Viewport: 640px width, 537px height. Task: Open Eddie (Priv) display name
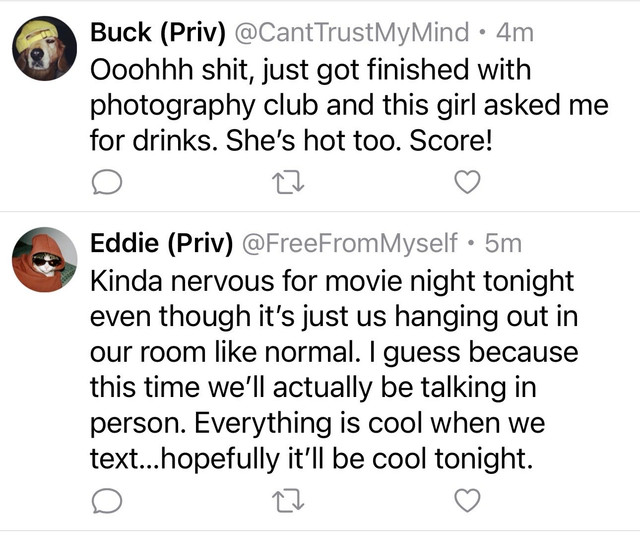point(162,243)
